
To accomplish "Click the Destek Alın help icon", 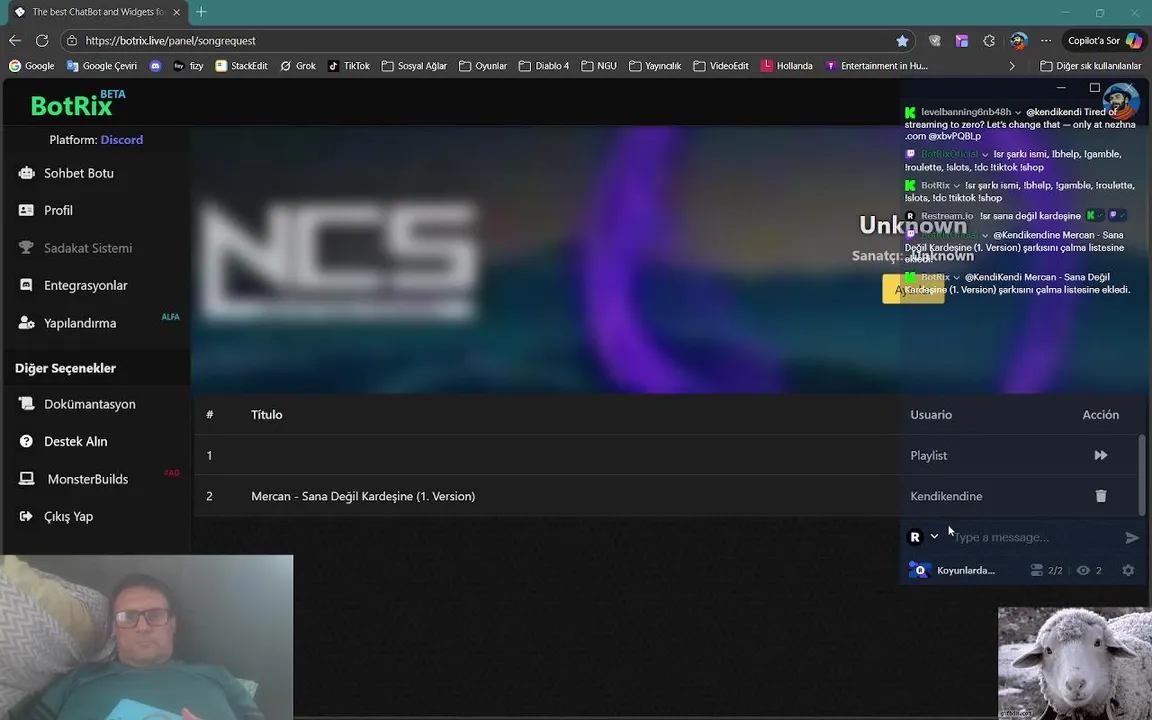I will pyautogui.click(x=26, y=442).
